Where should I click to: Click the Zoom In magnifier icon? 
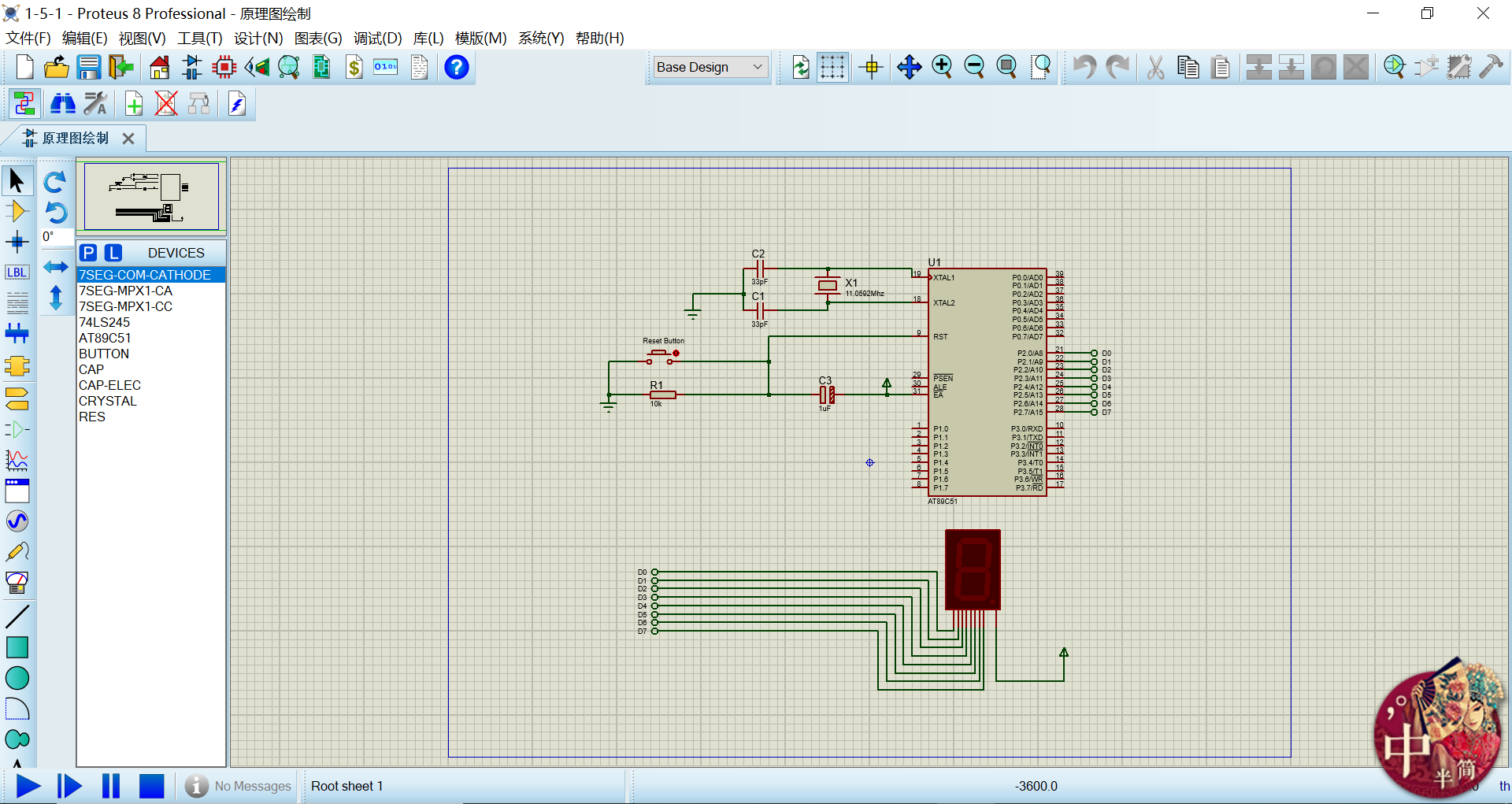[942, 68]
